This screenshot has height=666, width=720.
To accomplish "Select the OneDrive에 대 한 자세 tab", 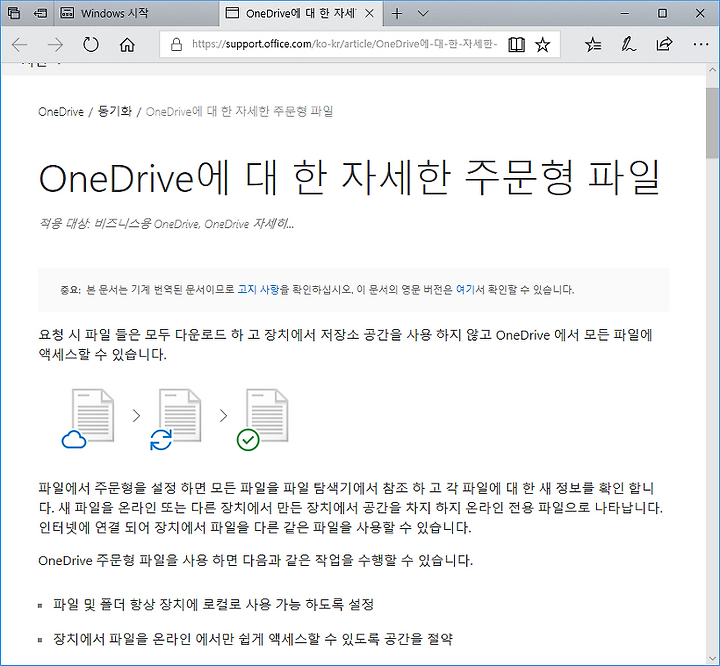I will point(301,13).
